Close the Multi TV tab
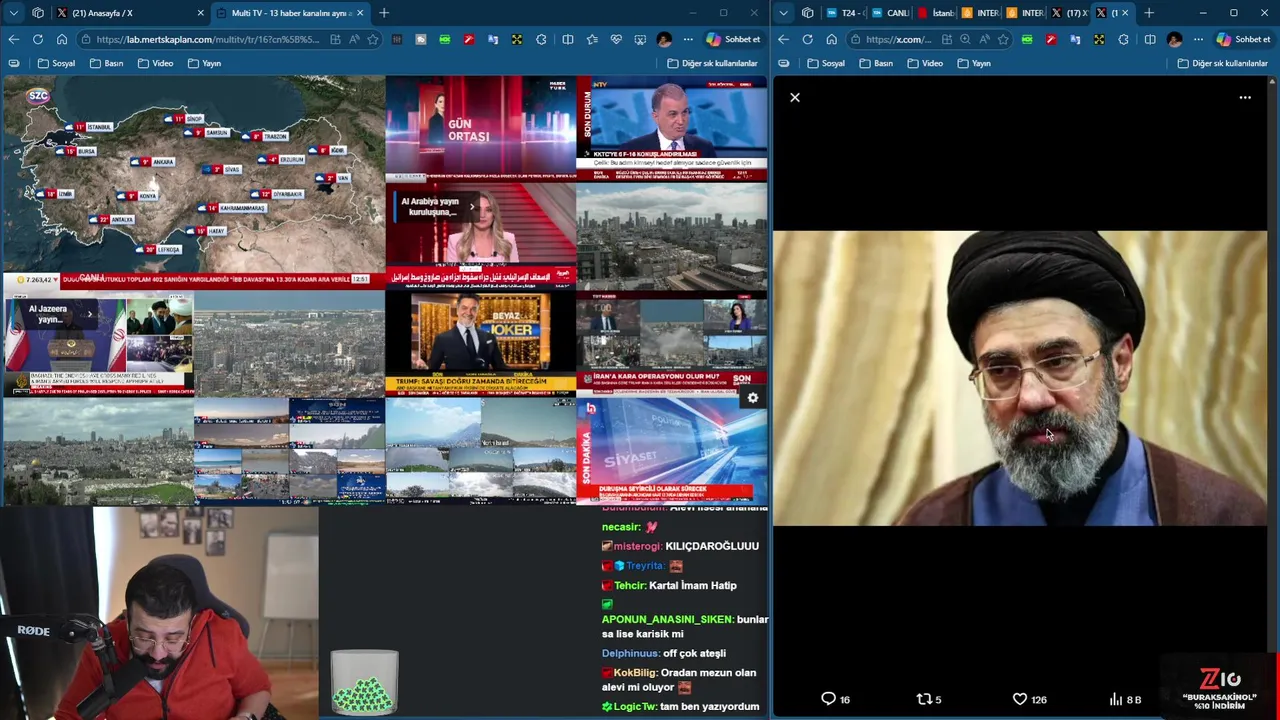Screen dimensions: 1280x720 coord(360,13)
